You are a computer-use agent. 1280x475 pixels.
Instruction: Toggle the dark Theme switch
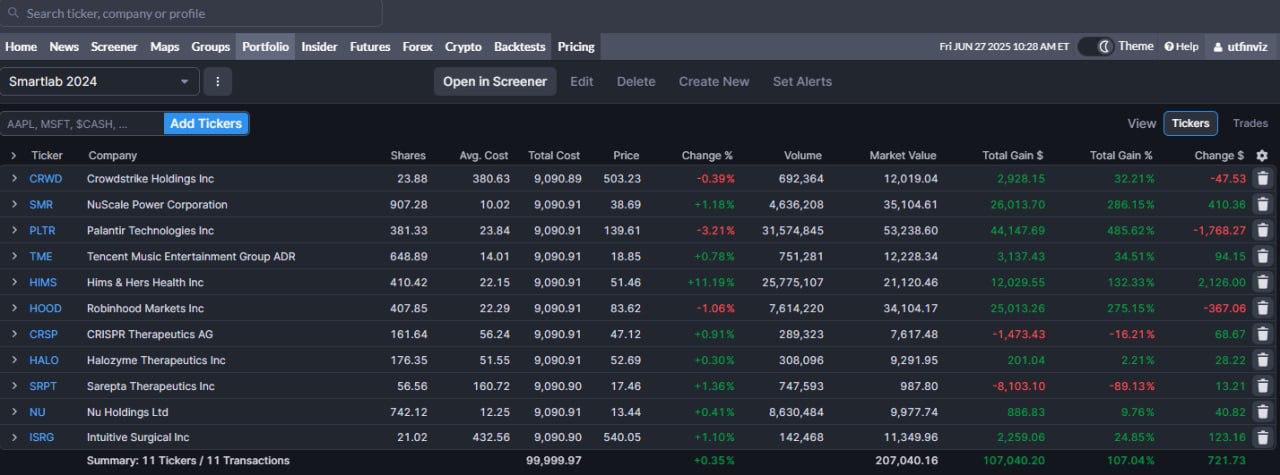pyautogui.click(x=1096, y=47)
